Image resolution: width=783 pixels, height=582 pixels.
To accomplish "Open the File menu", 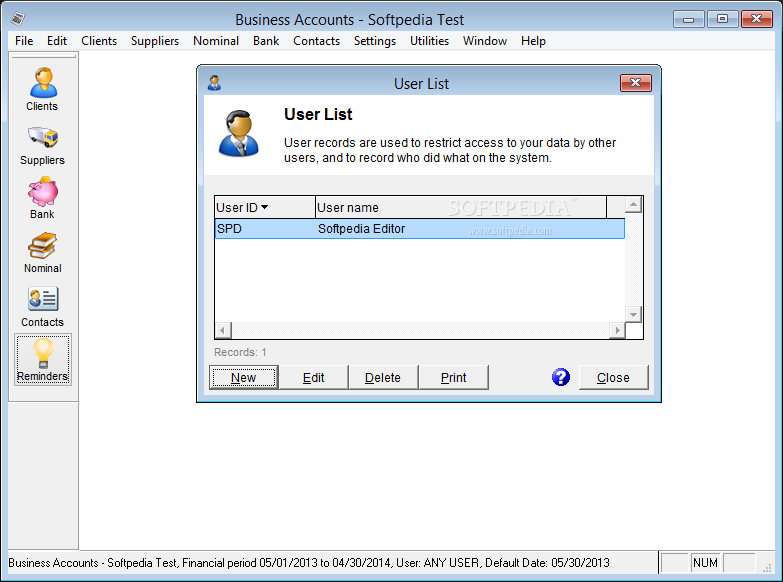I will tap(24, 41).
